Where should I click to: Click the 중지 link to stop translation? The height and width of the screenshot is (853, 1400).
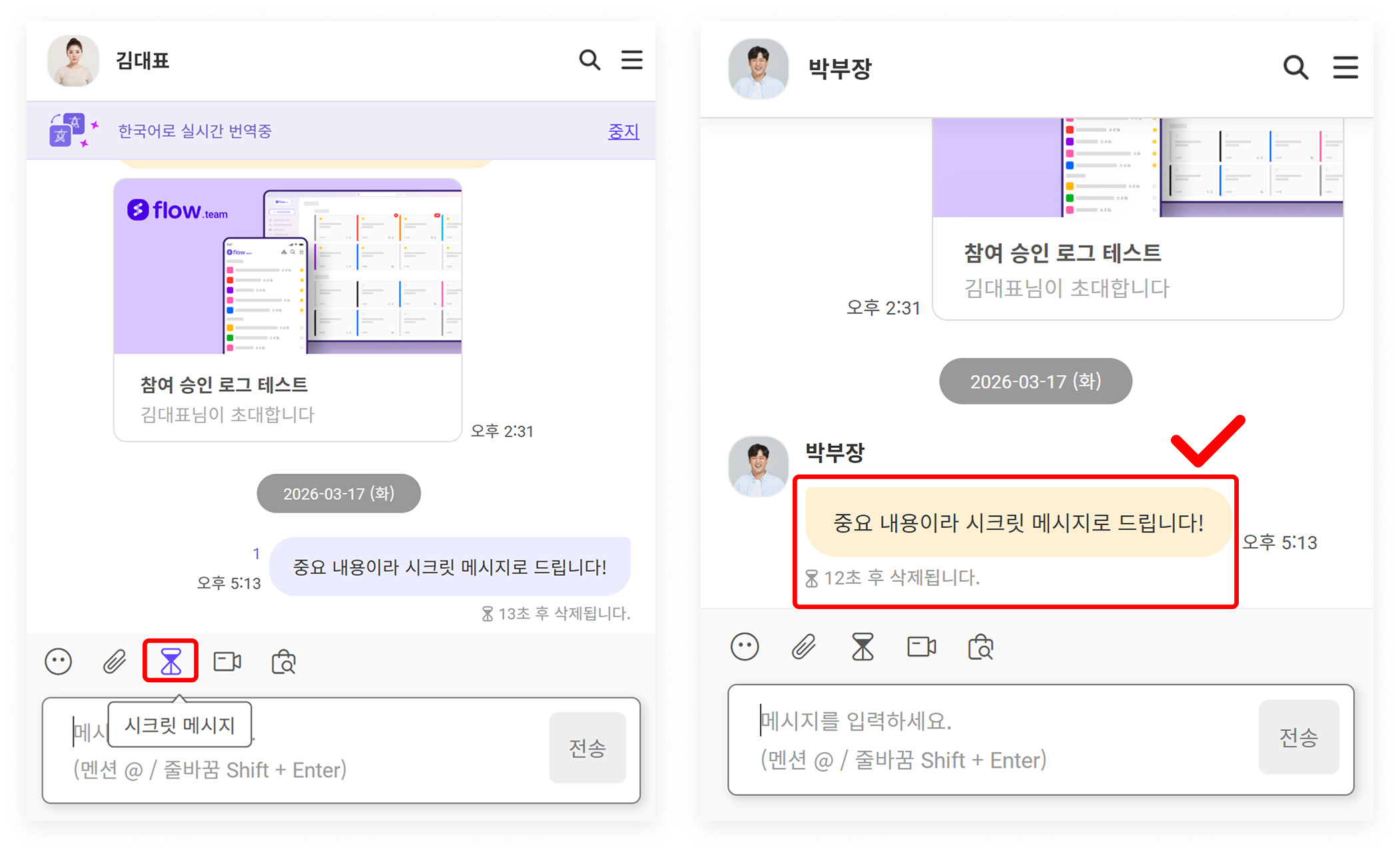(623, 131)
